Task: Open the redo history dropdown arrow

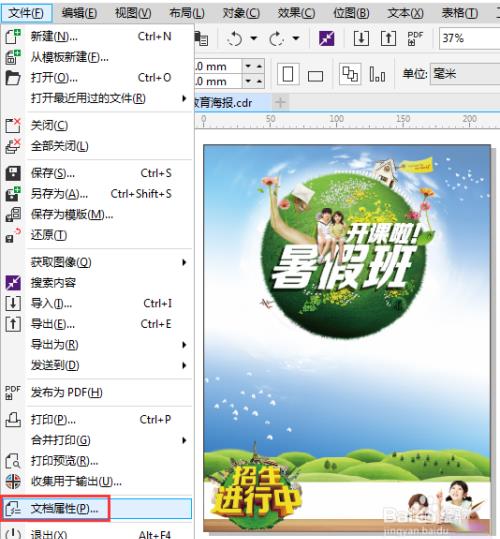Action: pos(296,38)
